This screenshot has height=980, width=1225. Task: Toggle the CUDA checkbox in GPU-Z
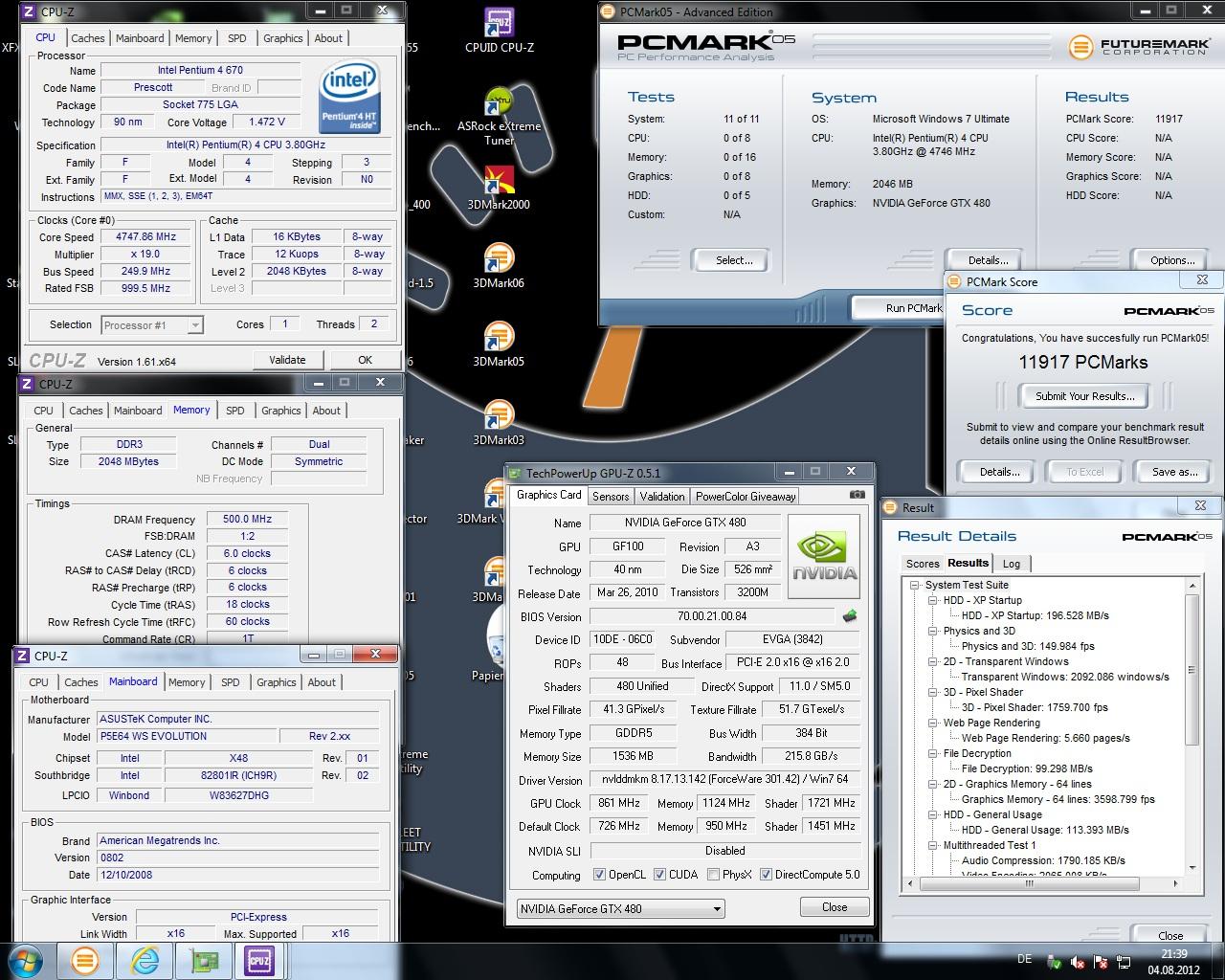click(658, 875)
